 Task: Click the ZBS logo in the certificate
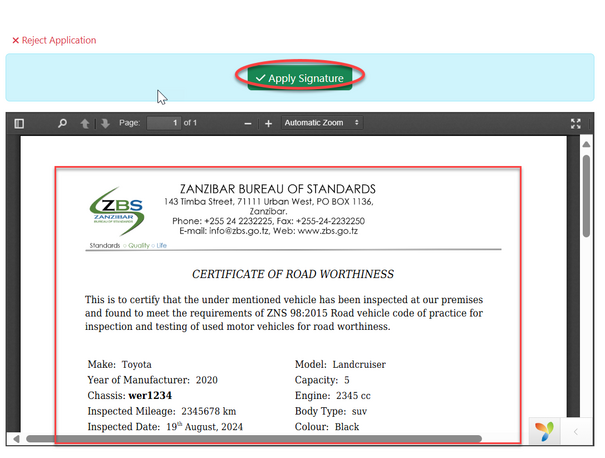115,214
